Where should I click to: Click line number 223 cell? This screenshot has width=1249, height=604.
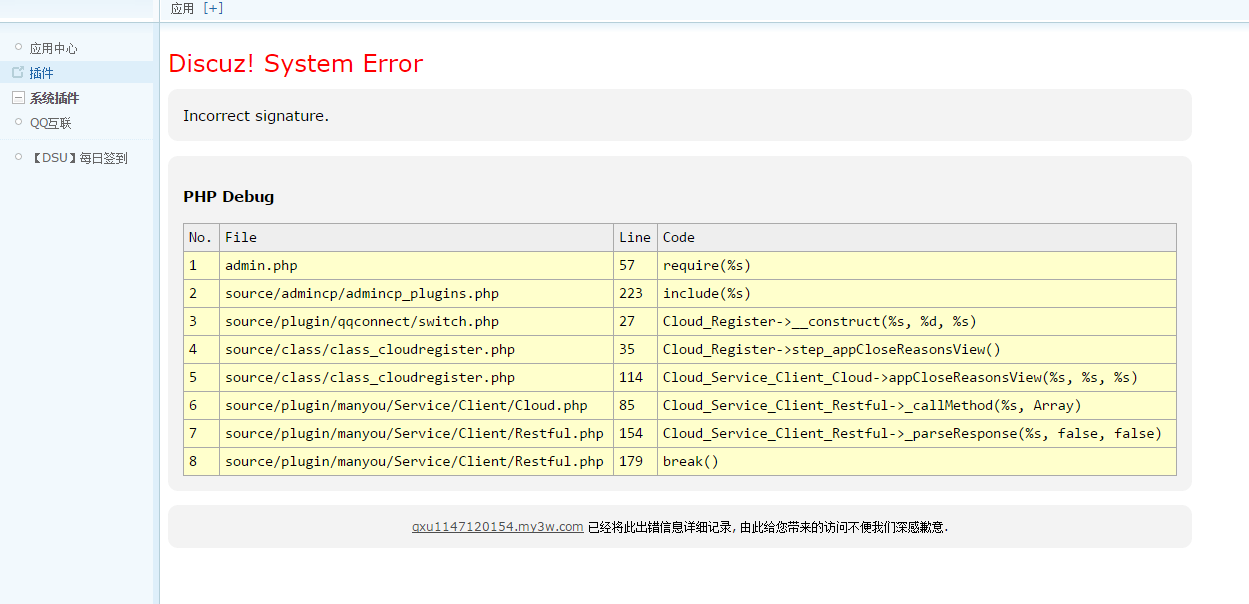pos(635,293)
